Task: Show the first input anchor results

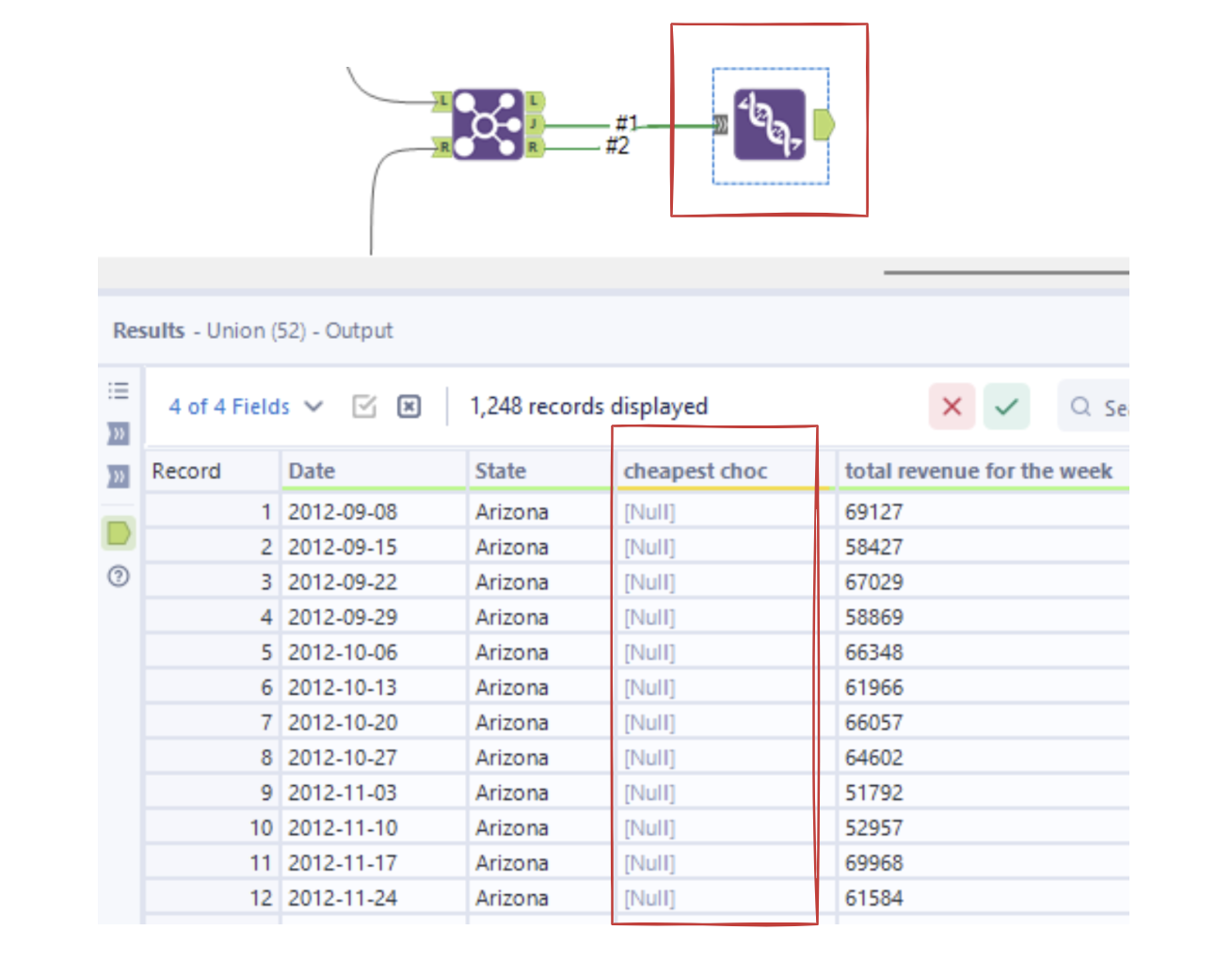Action: click(x=119, y=434)
